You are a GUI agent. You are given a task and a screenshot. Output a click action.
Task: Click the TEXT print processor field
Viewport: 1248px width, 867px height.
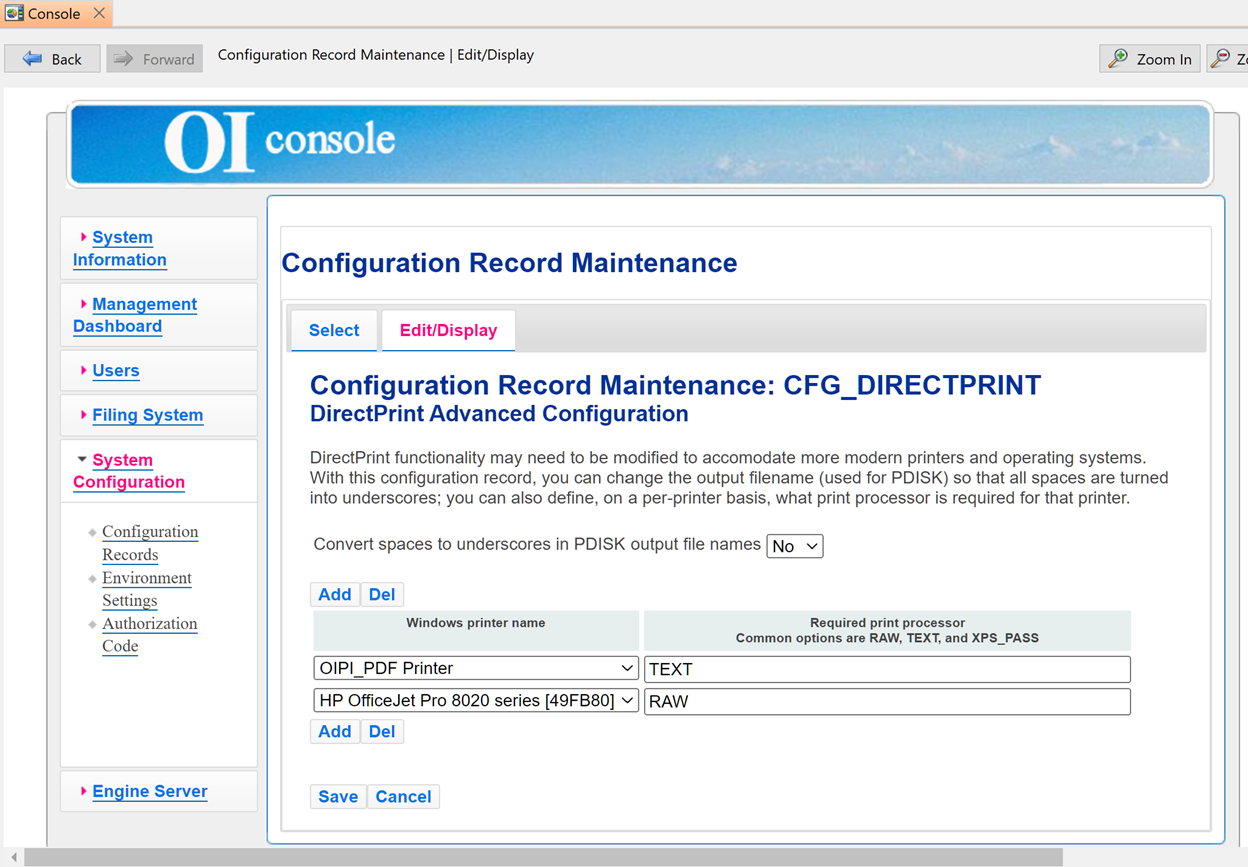pyautogui.click(x=887, y=669)
